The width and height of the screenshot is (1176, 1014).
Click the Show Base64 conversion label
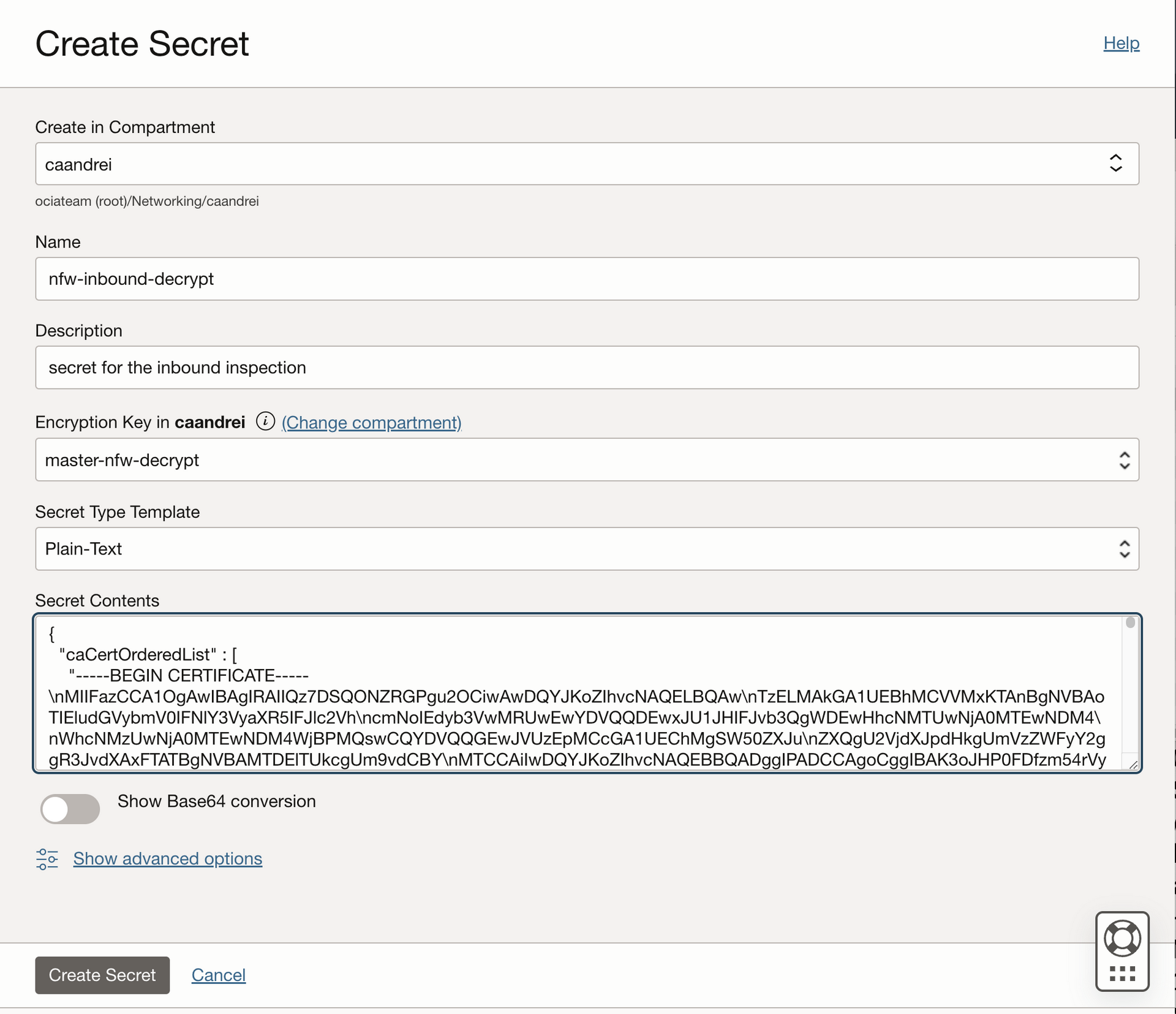pos(217,801)
